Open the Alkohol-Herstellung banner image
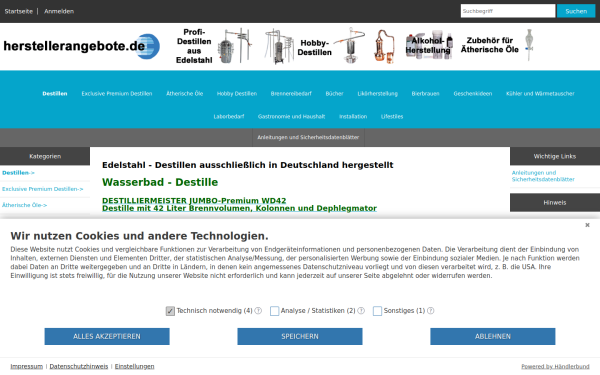Viewport: 600px width, 375px height. [429, 46]
